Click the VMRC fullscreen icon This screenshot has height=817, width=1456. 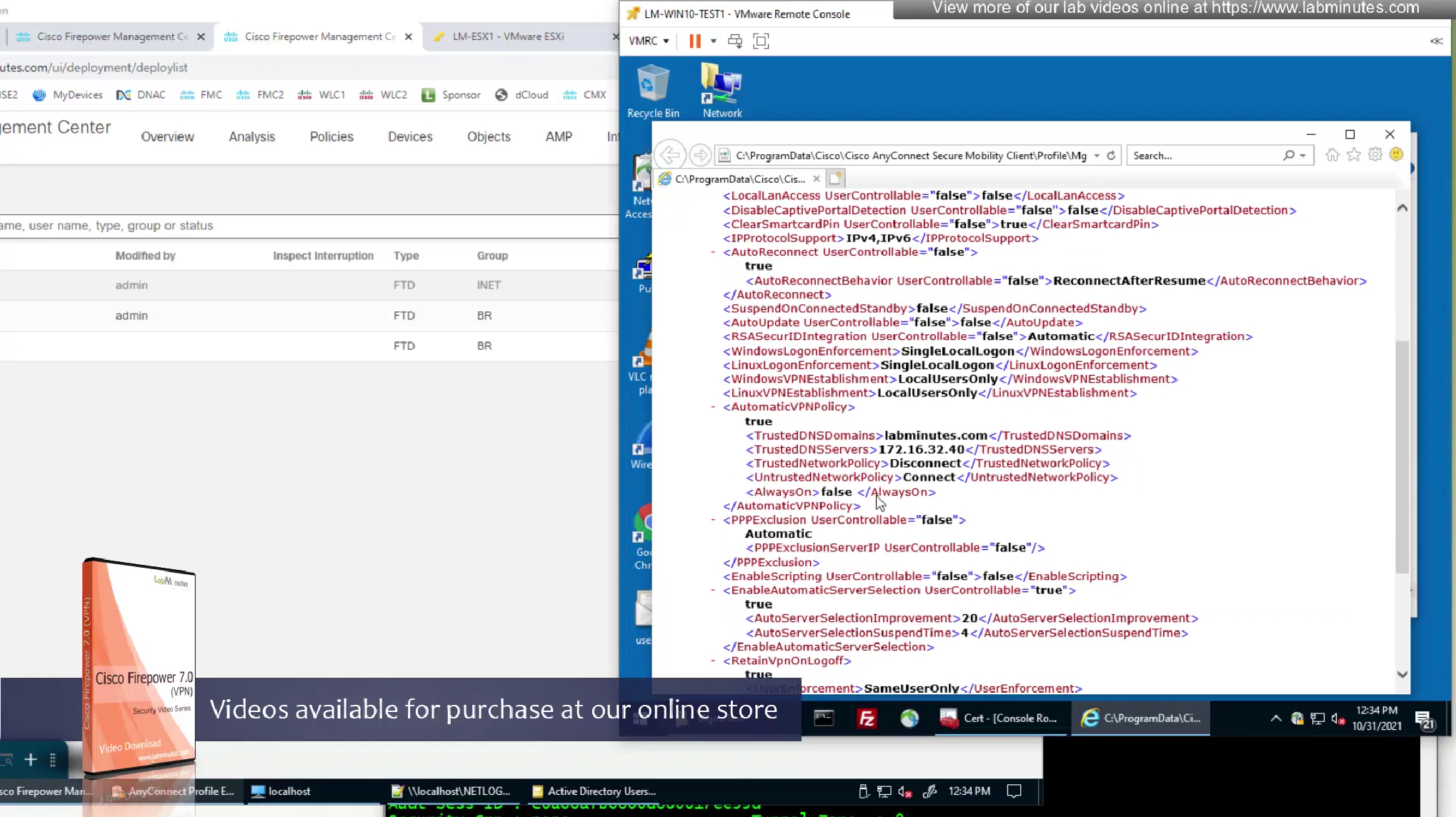coord(762,41)
